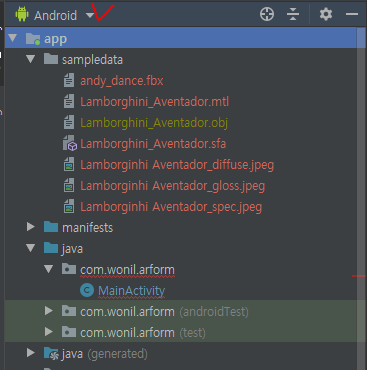Select the andy_dance.fbx file
Image resolution: width=367 pixels, height=370 pixels.
pos(122,81)
